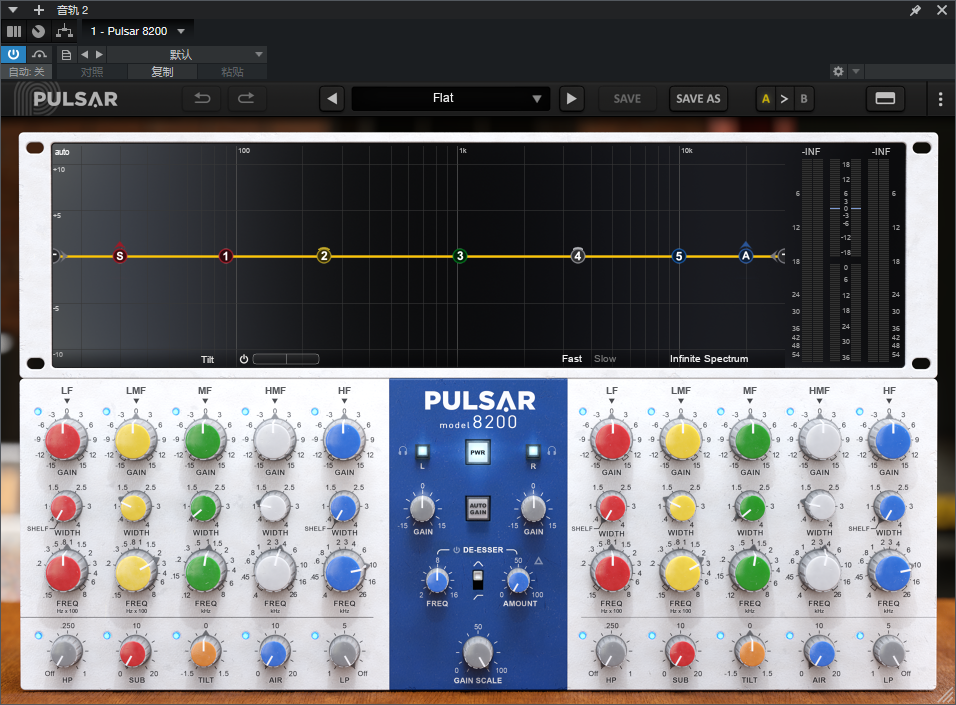Select the B compare state
This screenshot has width=956, height=705.
tap(804, 99)
